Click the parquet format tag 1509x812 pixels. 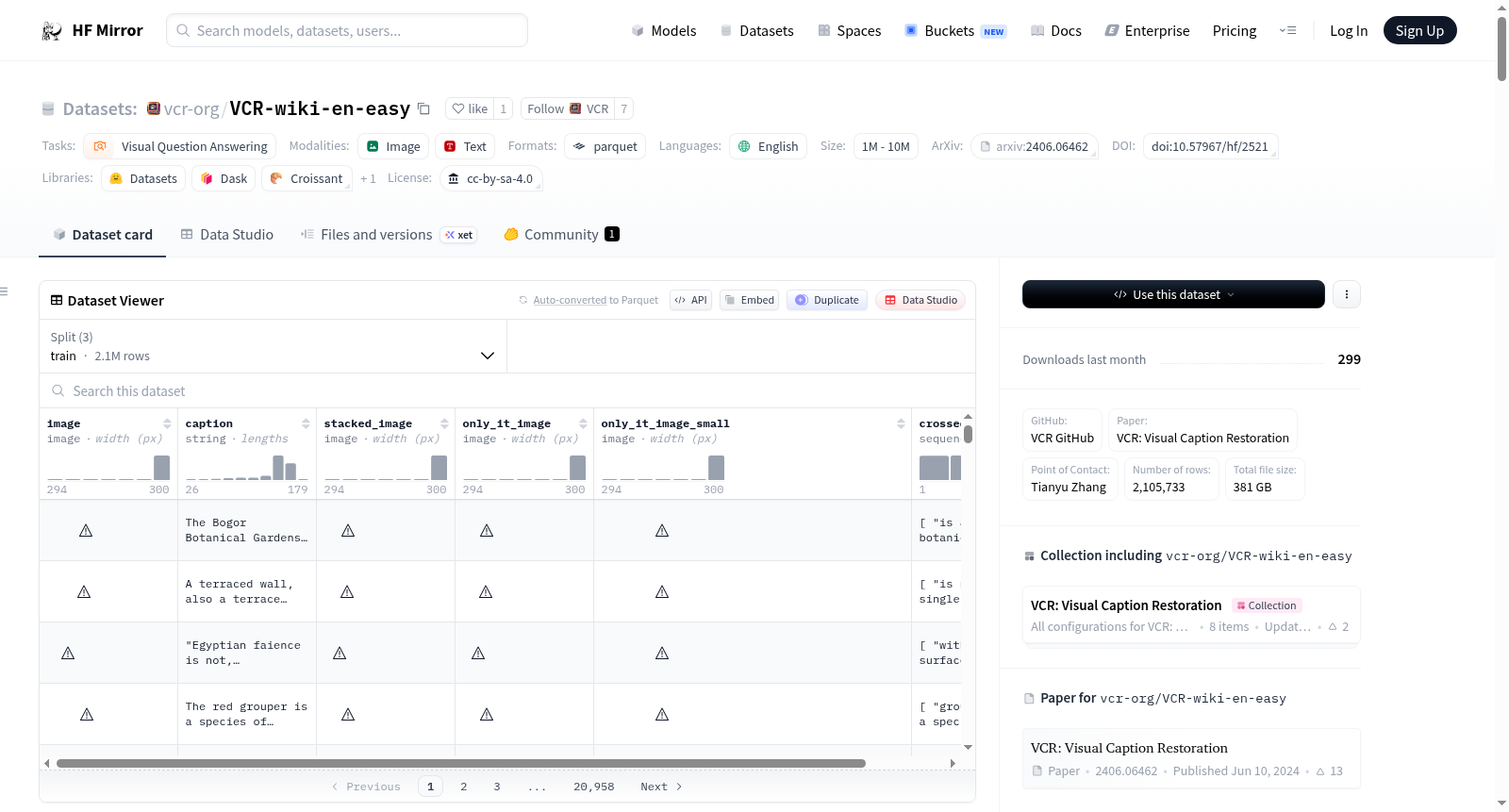point(605,146)
